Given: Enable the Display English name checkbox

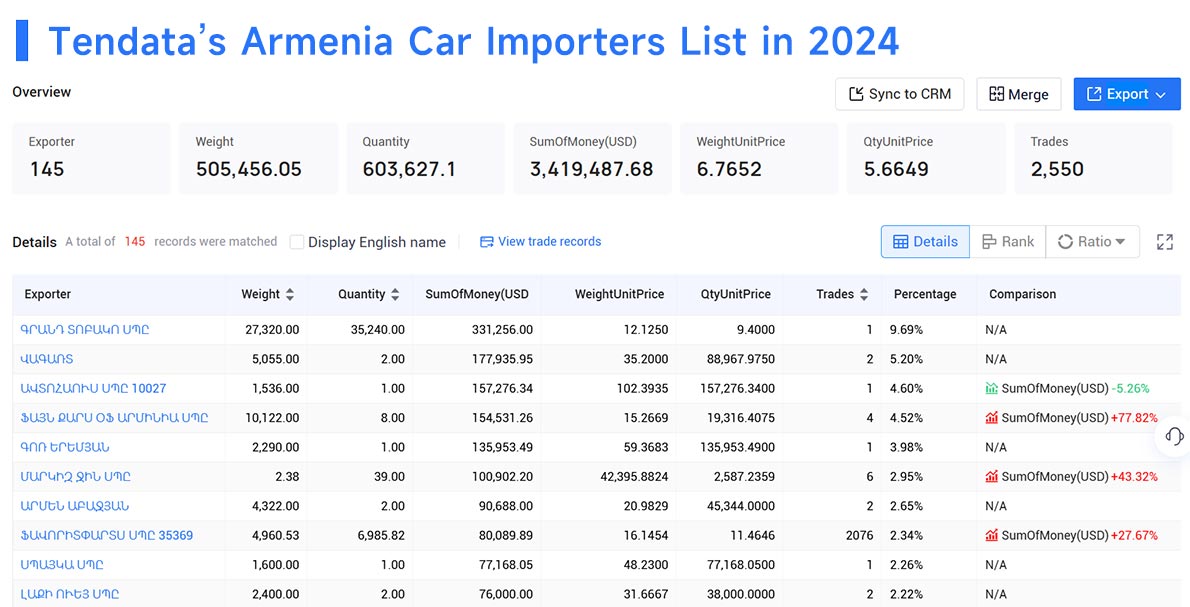Looking at the screenshot, I should 296,241.
